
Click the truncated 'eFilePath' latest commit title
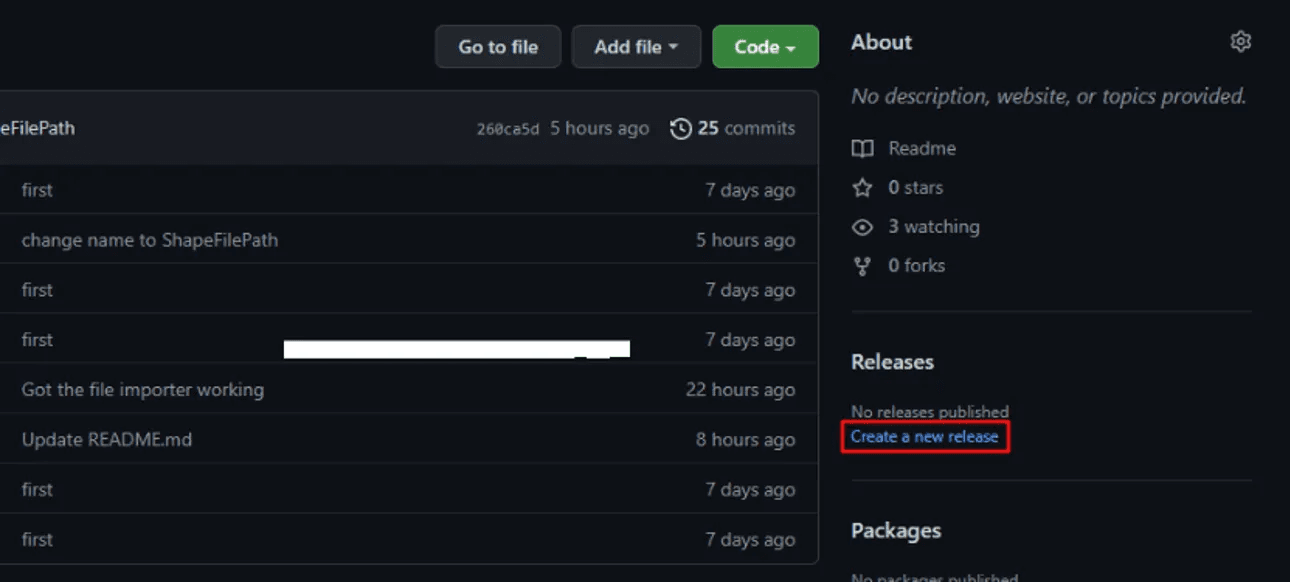(37, 129)
